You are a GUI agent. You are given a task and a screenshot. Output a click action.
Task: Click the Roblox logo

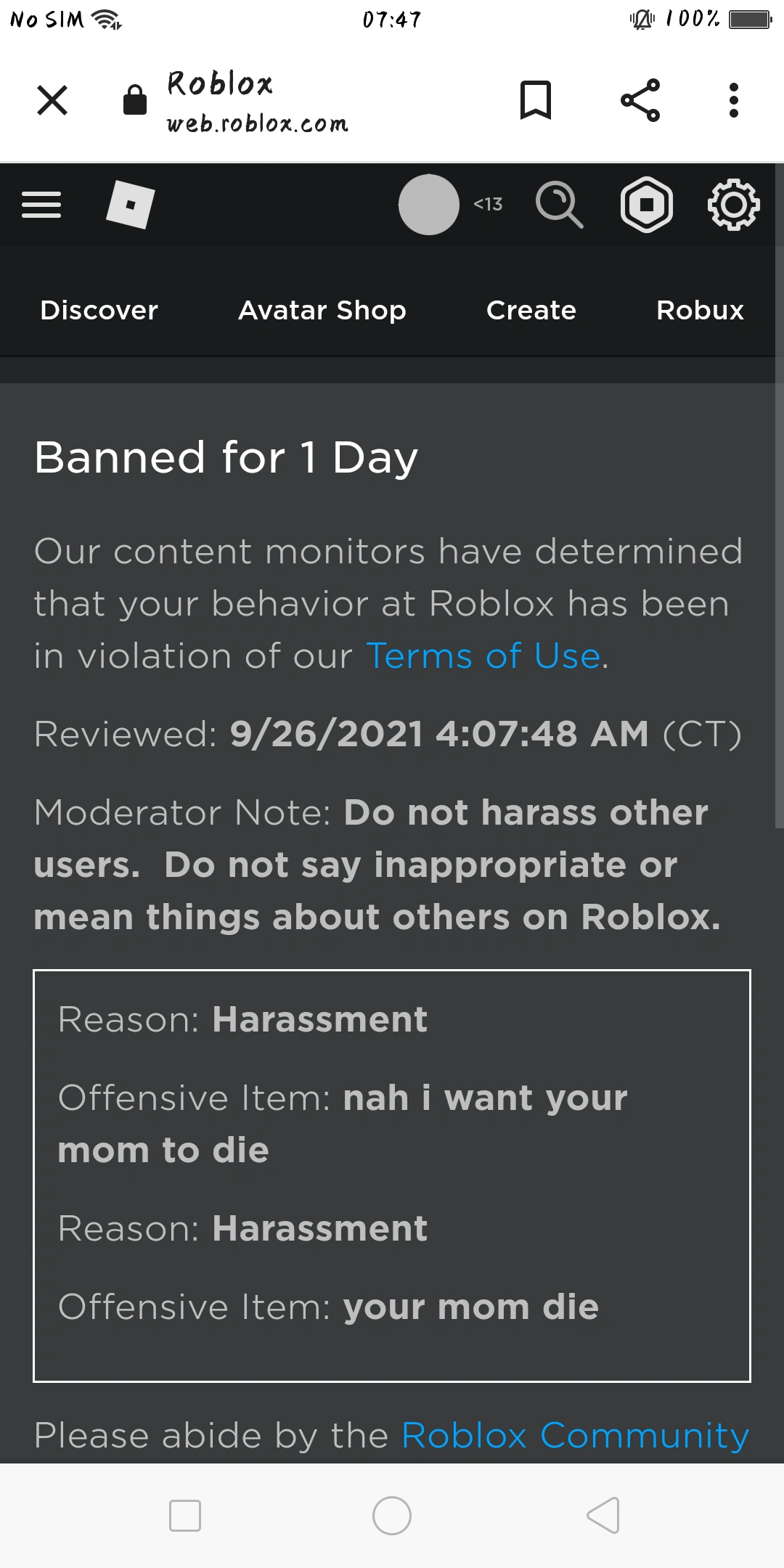[x=131, y=205]
